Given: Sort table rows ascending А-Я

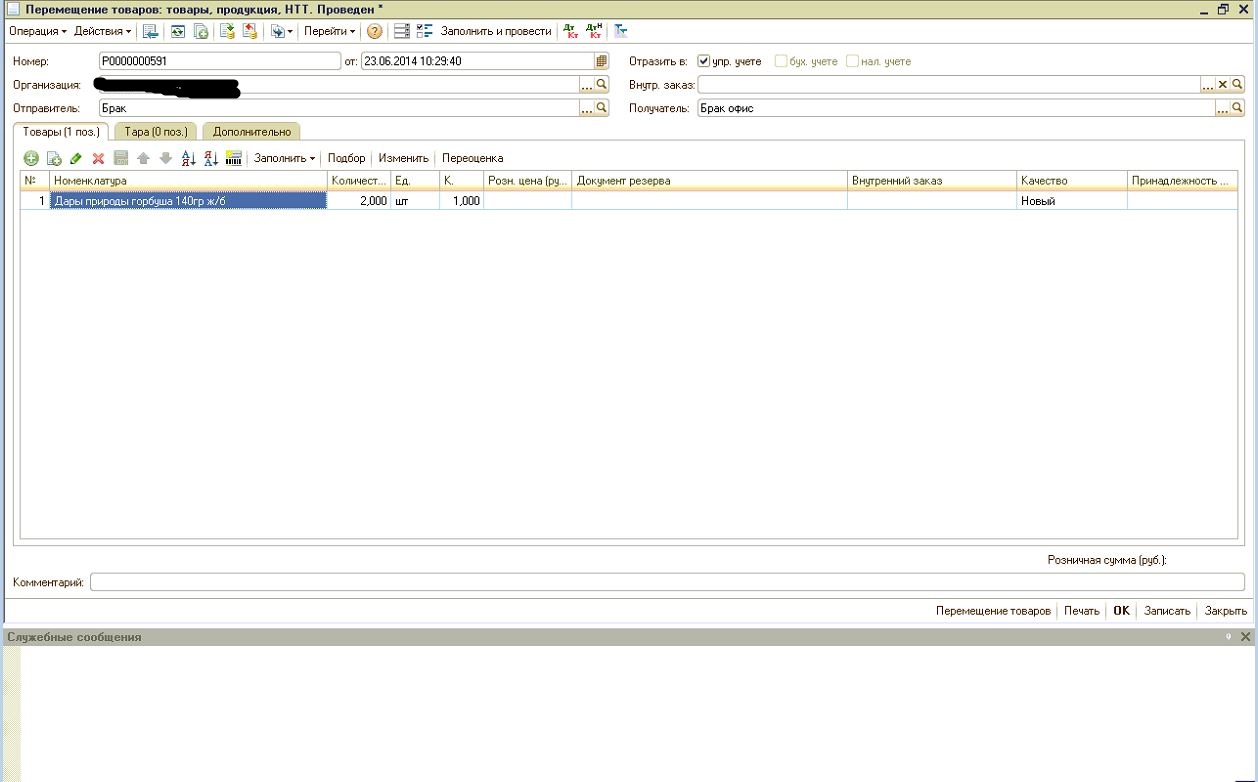Looking at the screenshot, I should coord(189,158).
